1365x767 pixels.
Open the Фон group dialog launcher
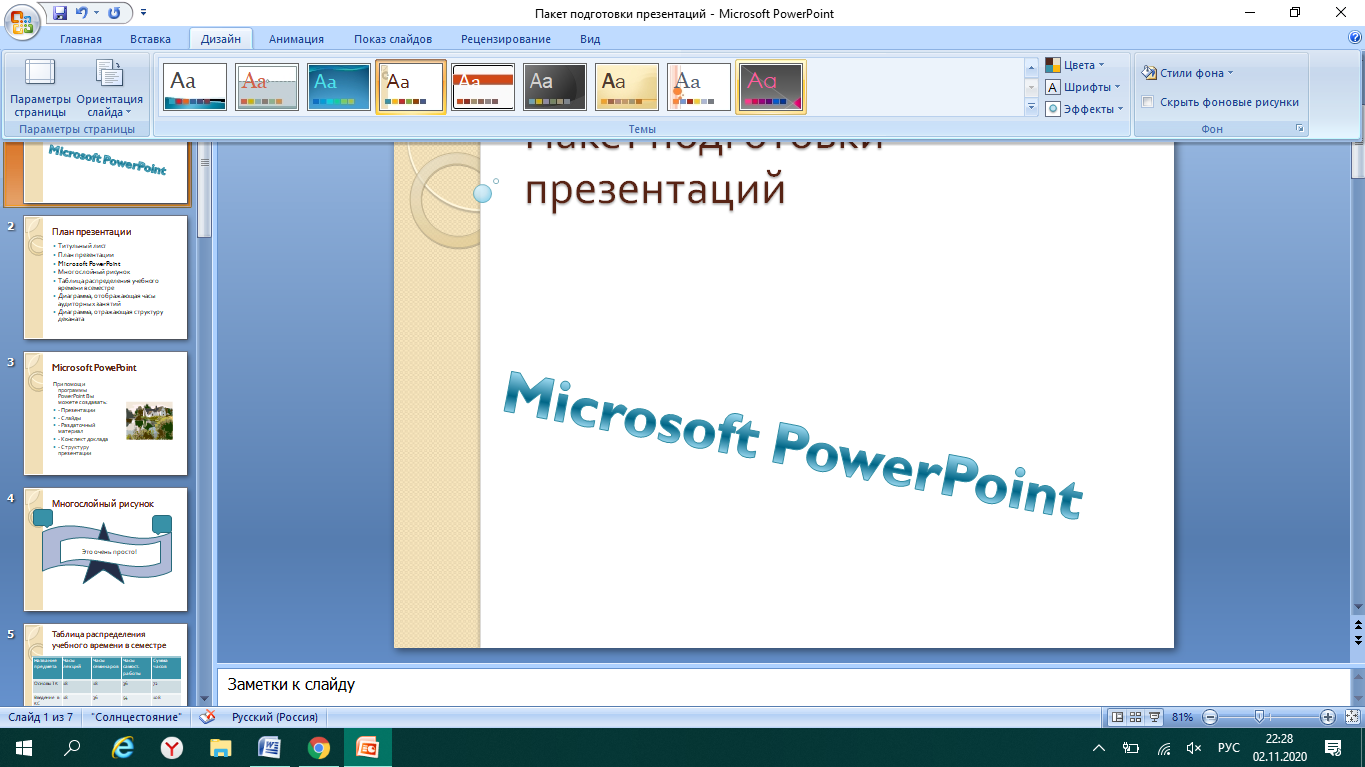click(1300, 129)
